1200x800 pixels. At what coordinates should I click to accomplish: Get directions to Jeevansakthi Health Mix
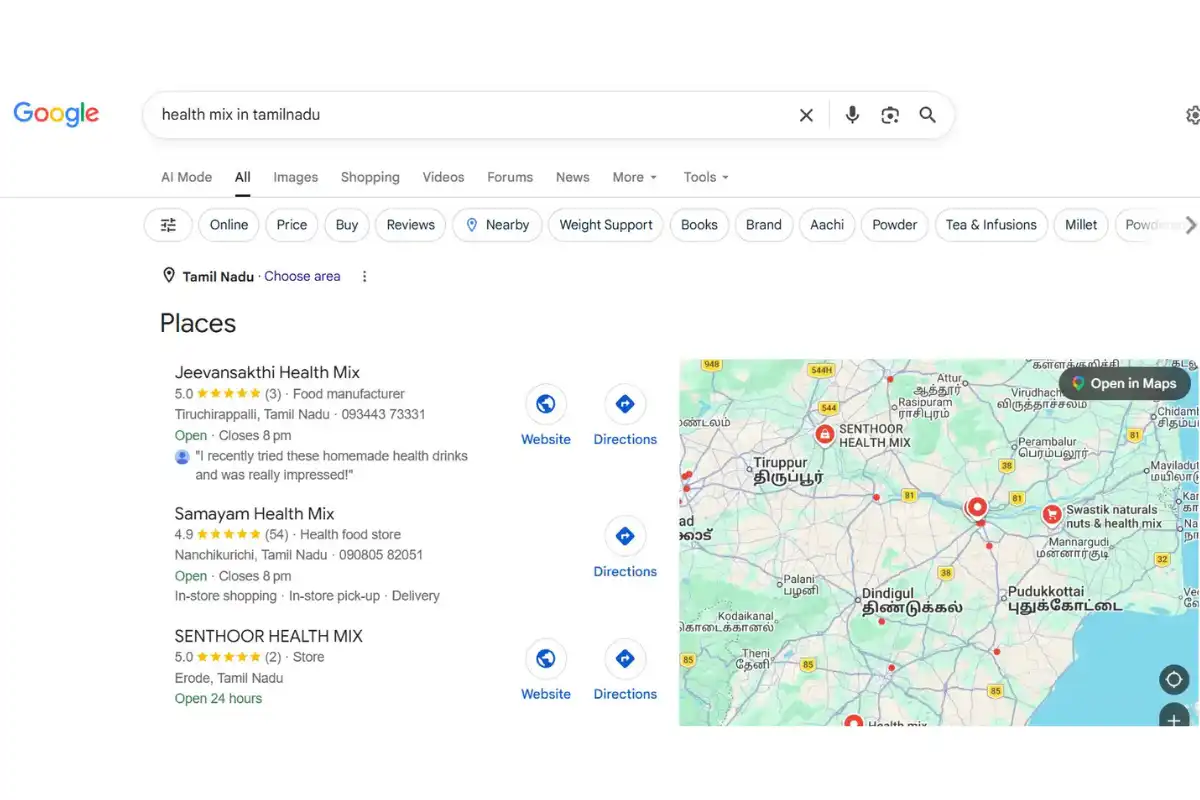tap(625, 404)
